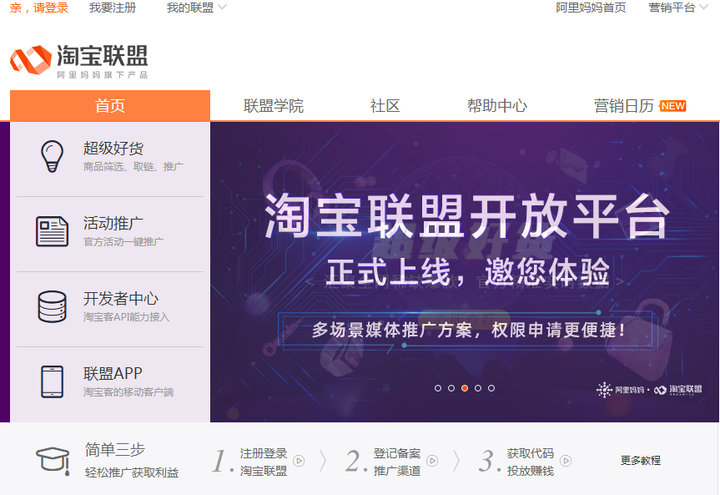This screenshot has height=495, width=720.
Task: Click the 活动推广 newspaper icon
Action: [52, 231]
